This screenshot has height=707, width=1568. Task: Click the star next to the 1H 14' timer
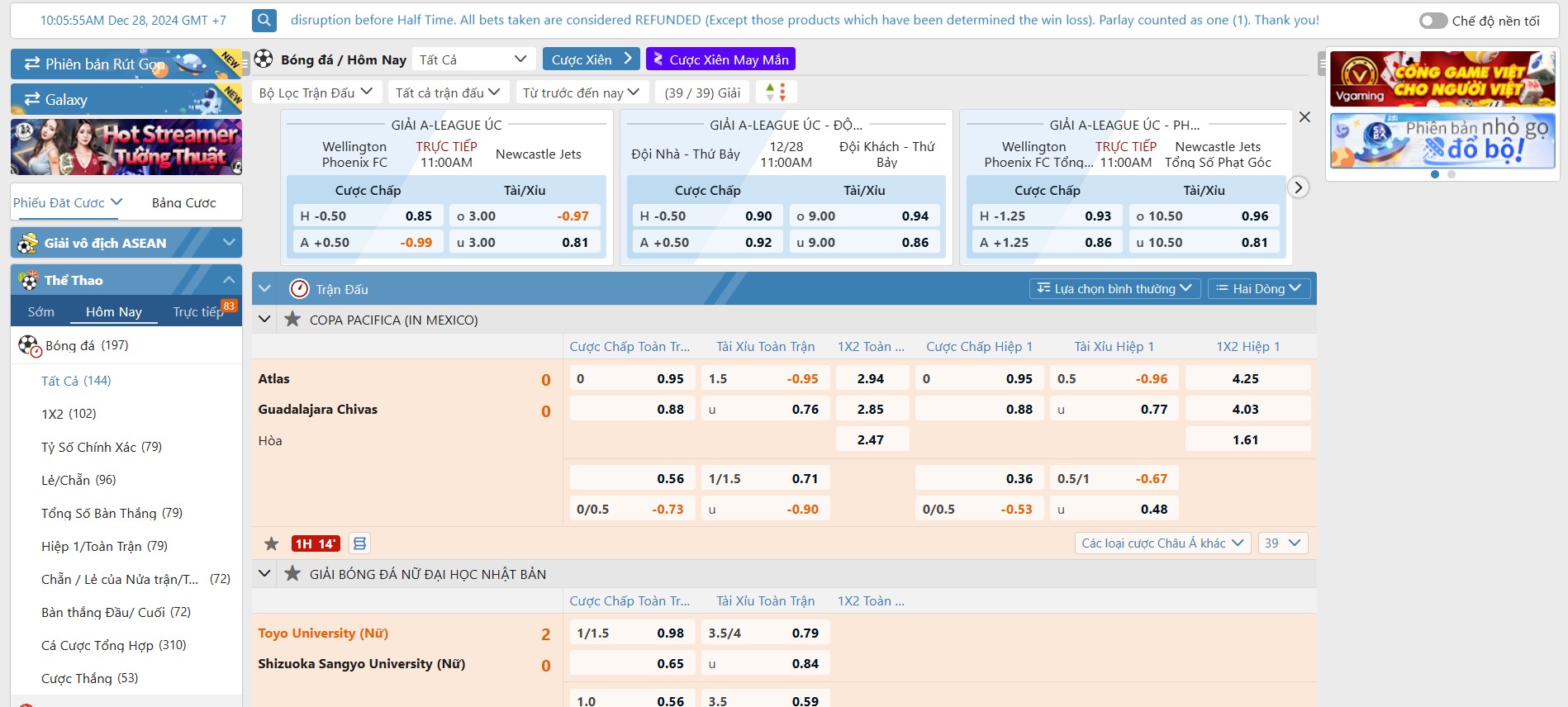click(272, 543)
